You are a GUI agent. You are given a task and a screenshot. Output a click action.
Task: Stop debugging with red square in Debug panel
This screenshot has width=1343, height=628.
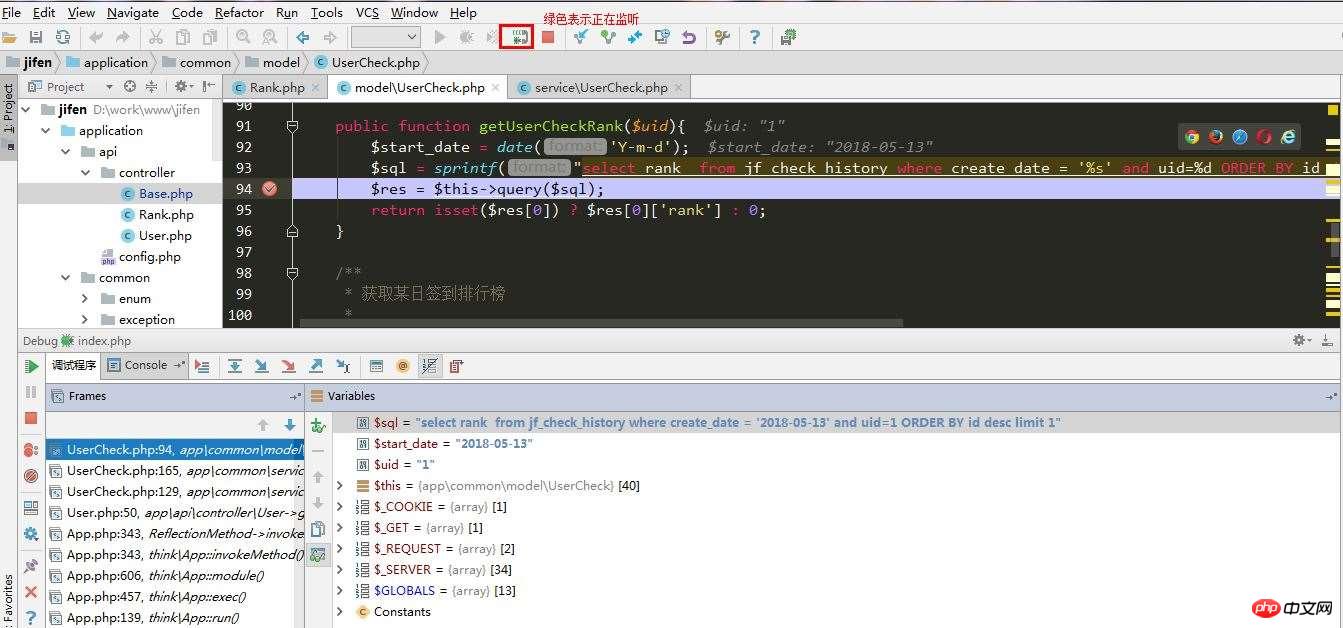point(31,418)
